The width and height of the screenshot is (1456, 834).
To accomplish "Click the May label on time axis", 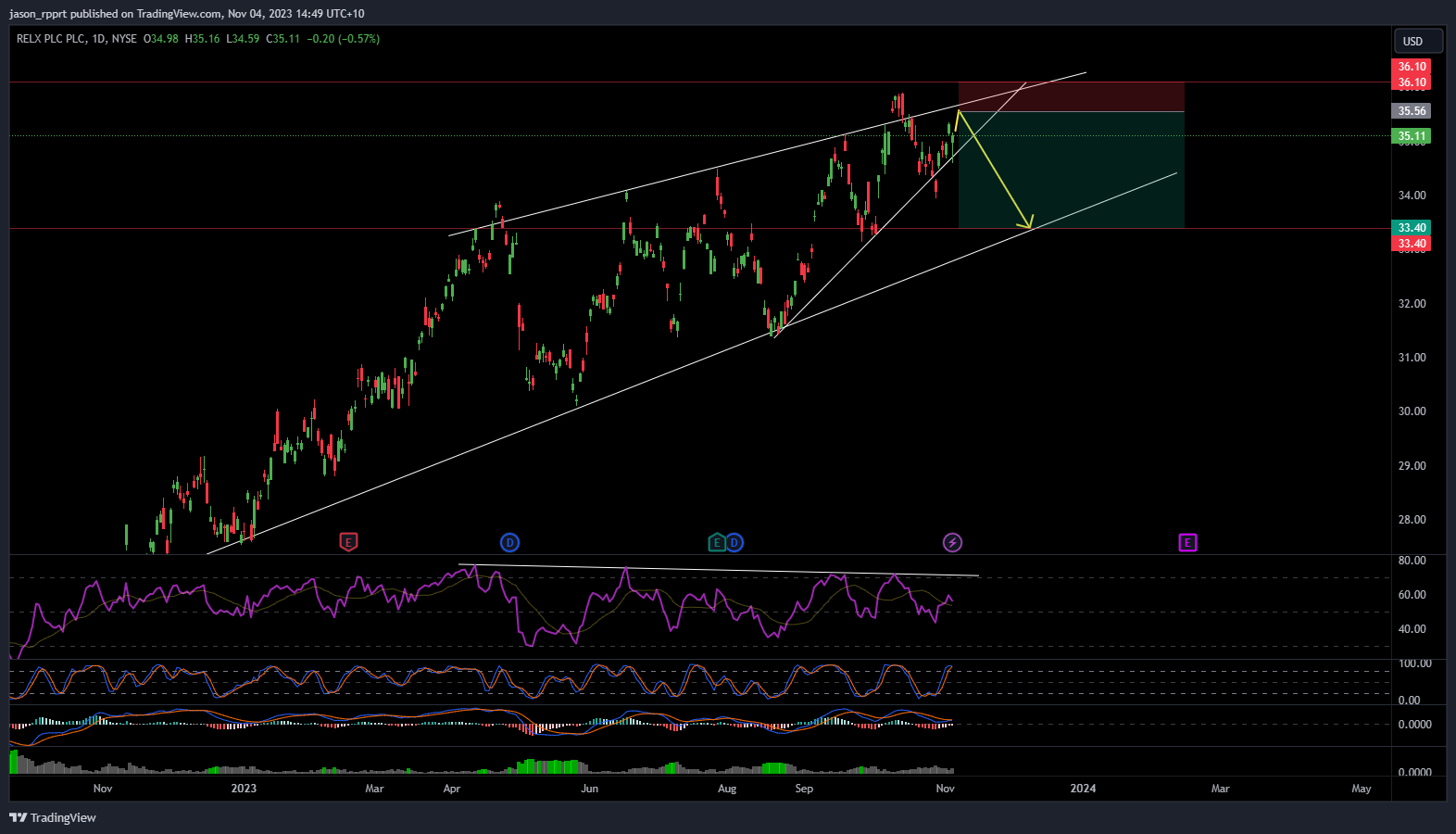I will coord(1362,789).
